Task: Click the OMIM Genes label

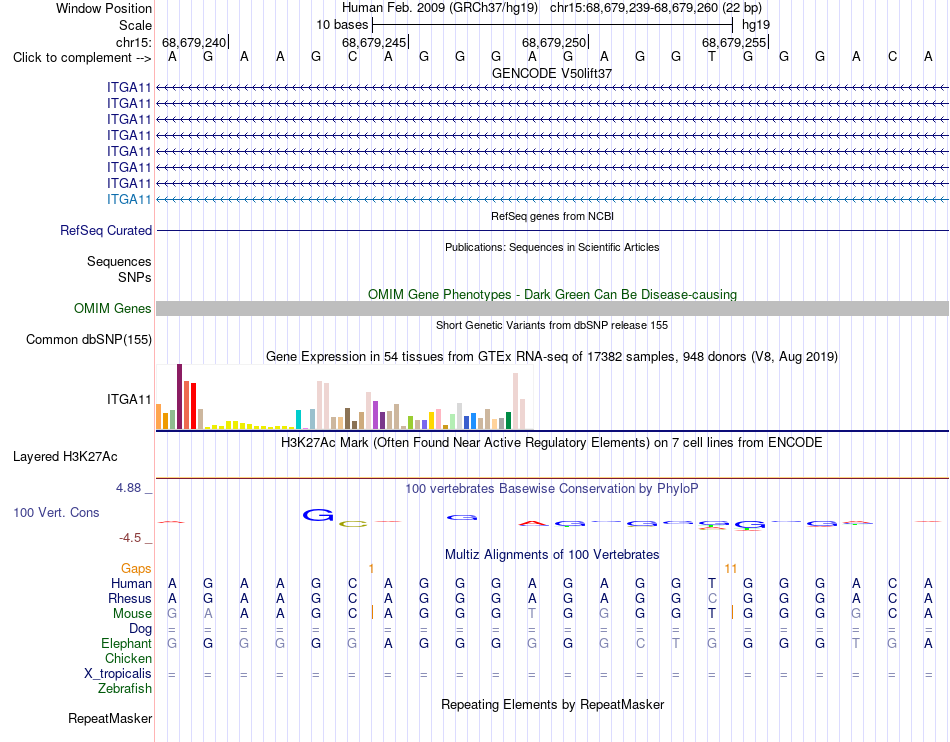Action: click(112, 308)
